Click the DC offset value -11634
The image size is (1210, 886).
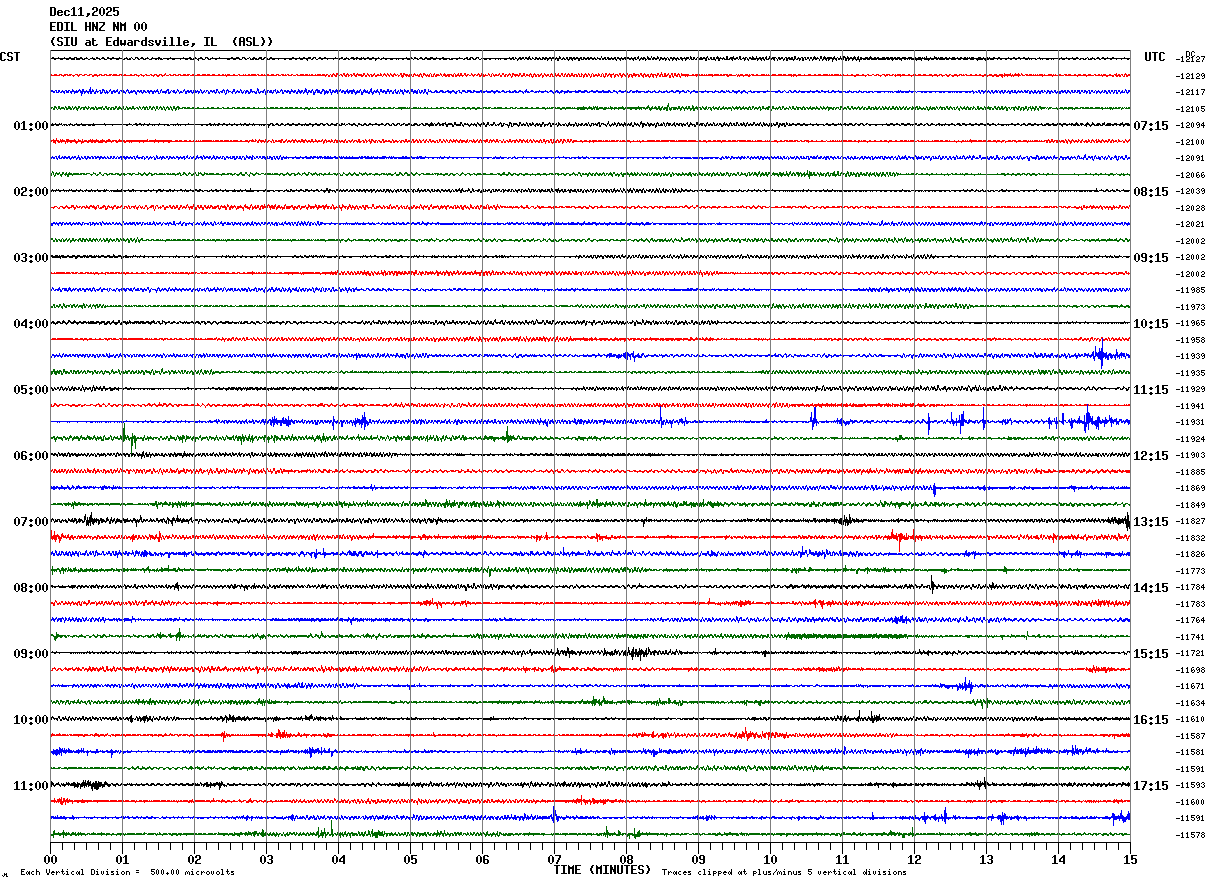[x=1190, y=703]
